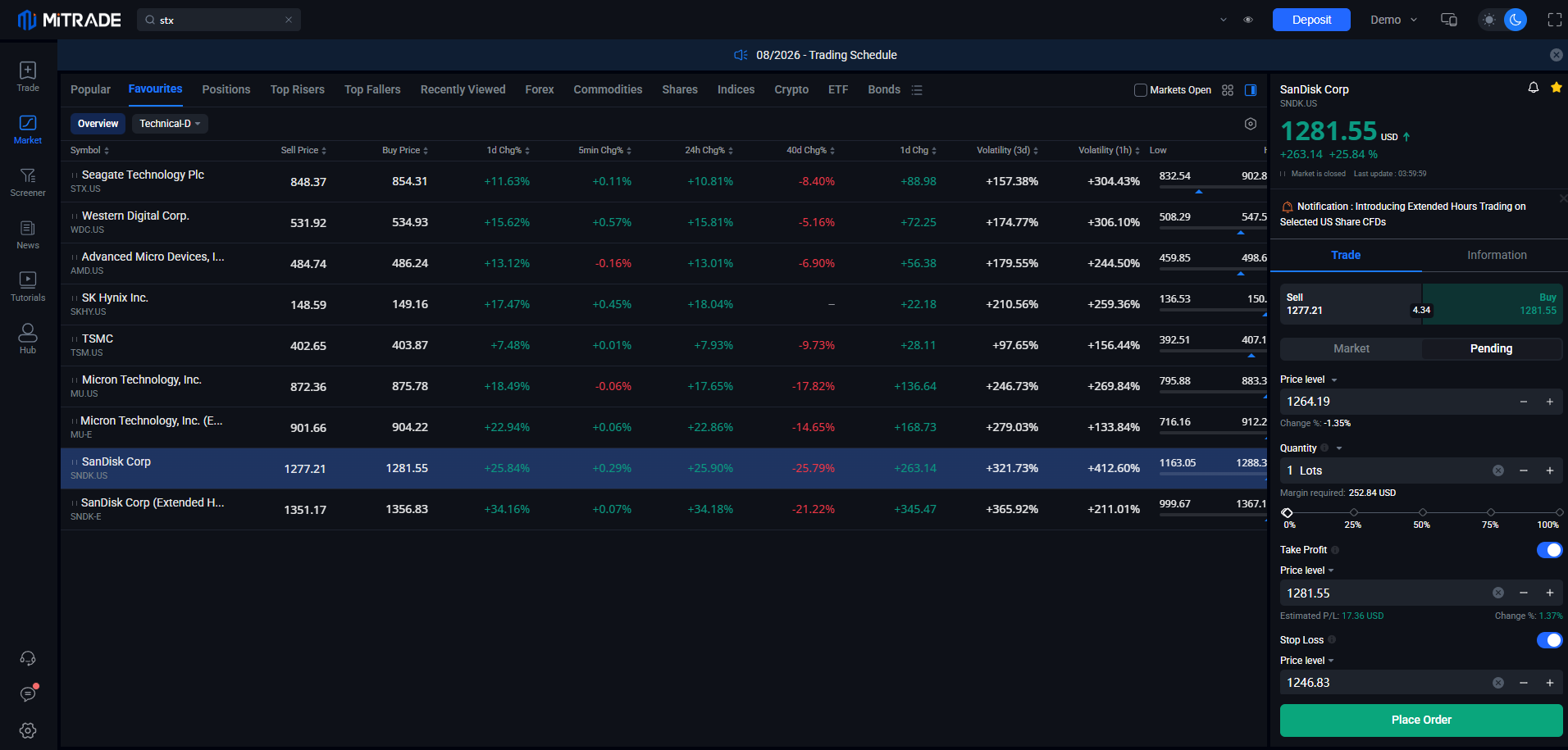1568x750 pixels.
Task: Open the News section in the sidebar
Action: (x=28, y=234)
